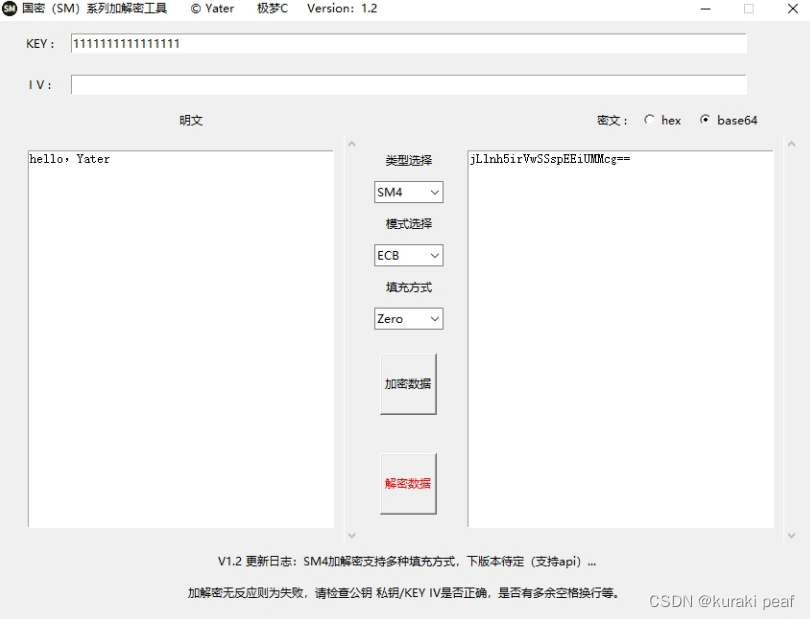Click the plaintext scrollbar up arrow
The height and width of the screenshot is (619, 810).
coord(352,144)
